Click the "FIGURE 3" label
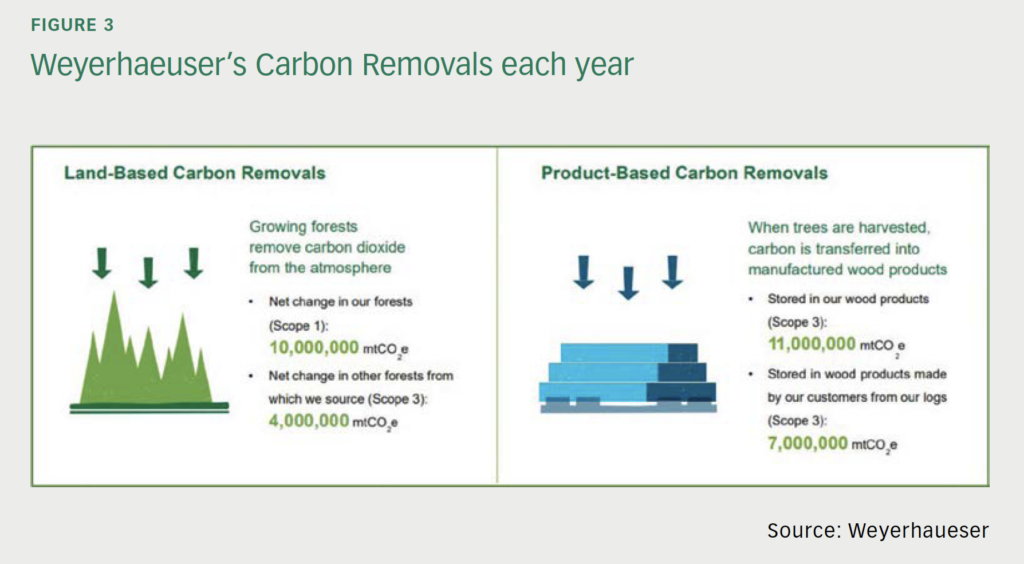Viewport: 1024px width, 564px height. click(72, 25)
